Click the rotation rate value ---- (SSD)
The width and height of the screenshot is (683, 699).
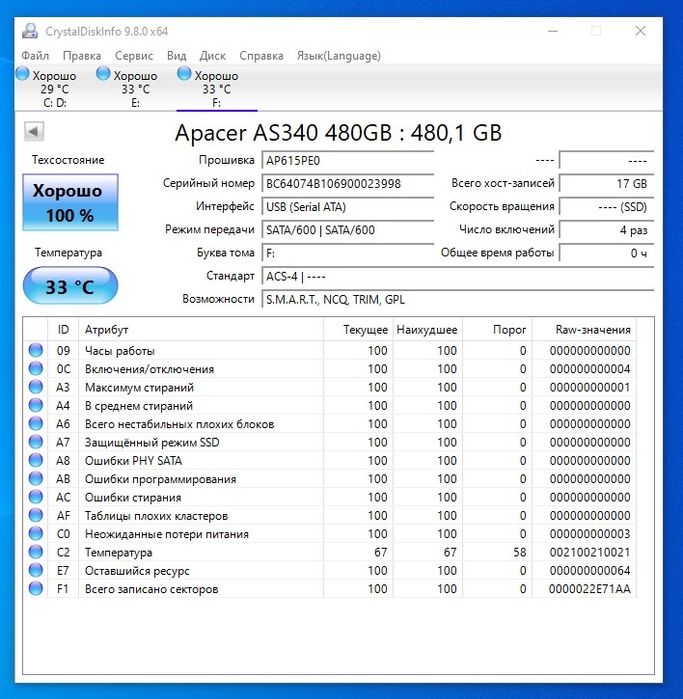point(607,207)
